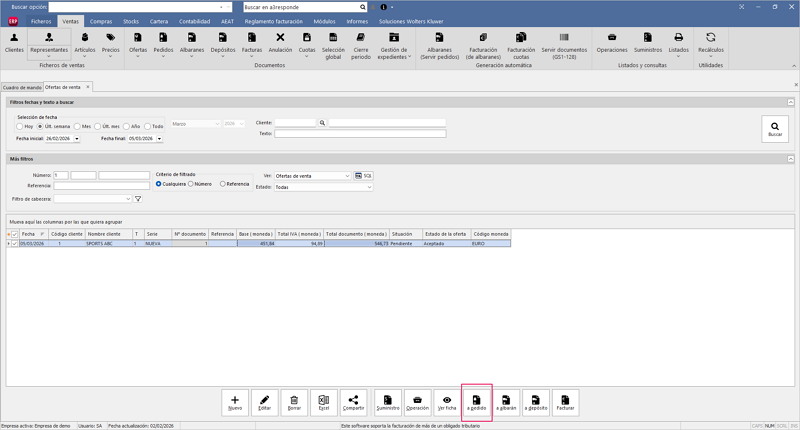800x430 pixels.
Task: Open the Compras menu tab
Action: [x=101, y=21]
